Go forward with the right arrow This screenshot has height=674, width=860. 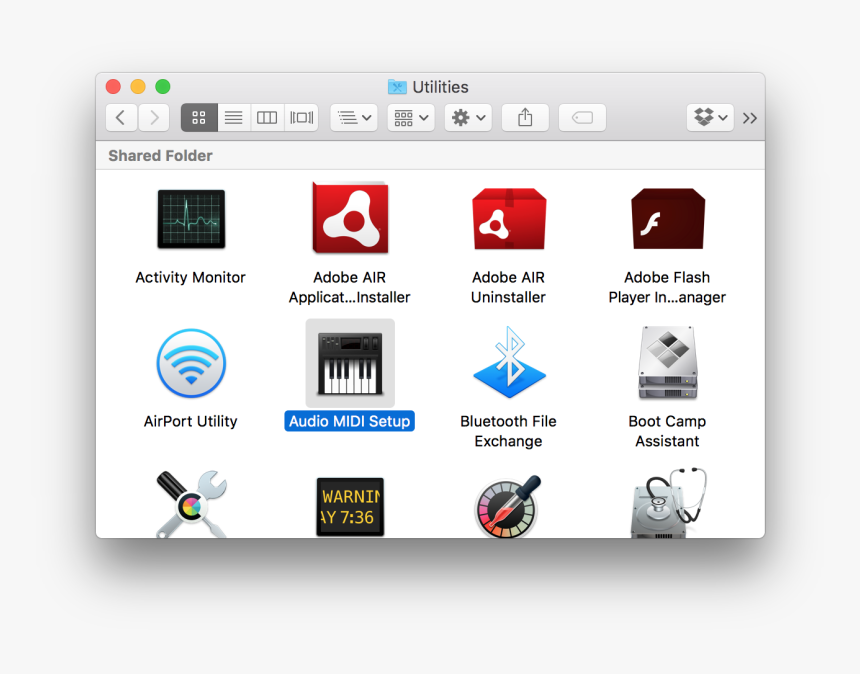[154, 117]
